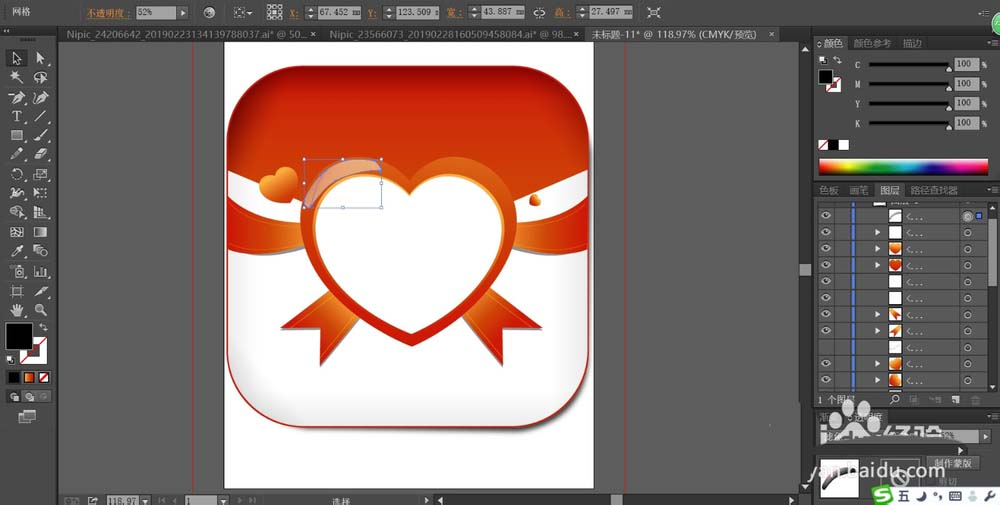
Task: Select the Shape Builder tool
Action: [x=17, y=212]
